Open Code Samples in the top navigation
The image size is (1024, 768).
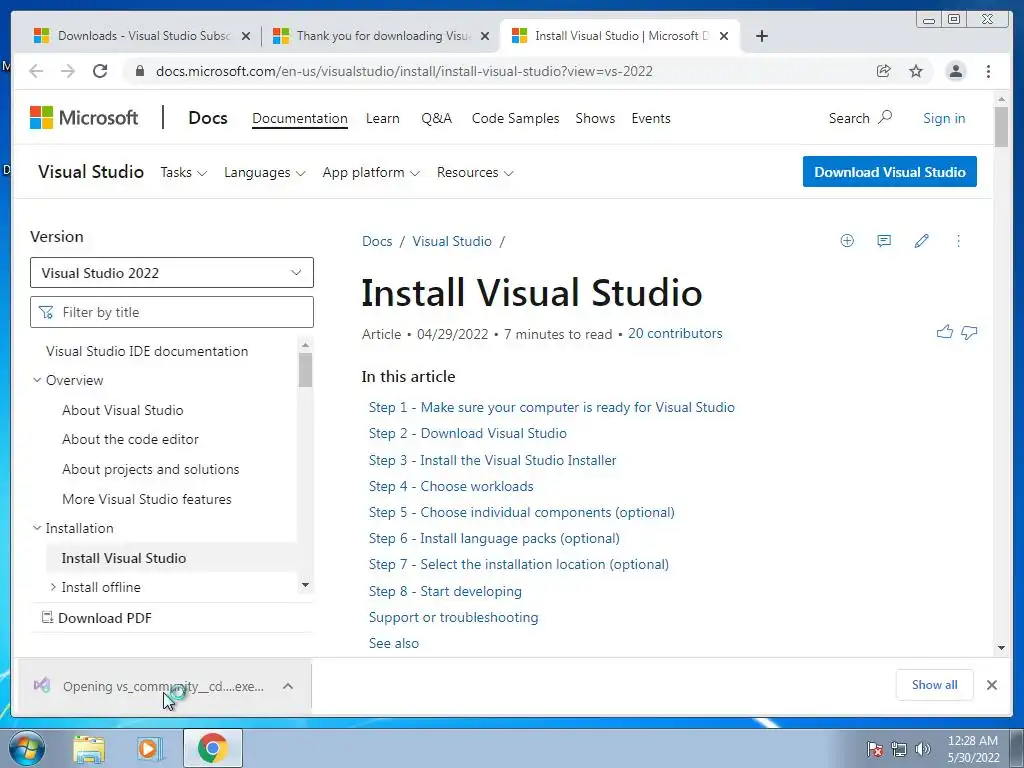click(515, 118)
